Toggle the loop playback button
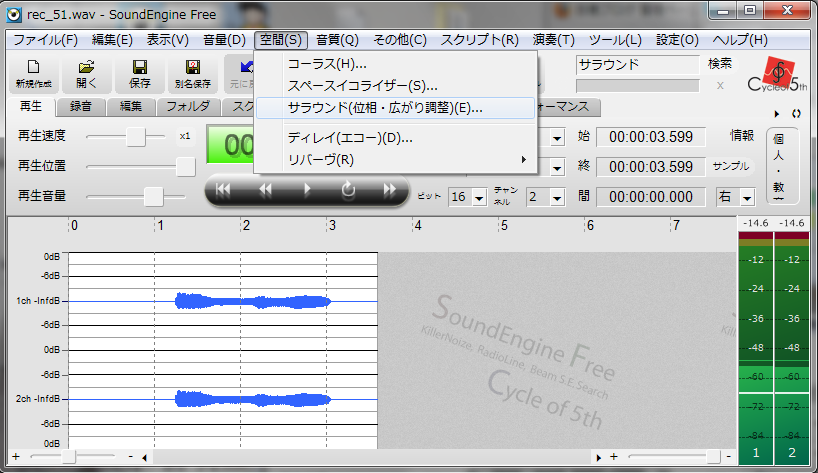Screen dimensions: 818x473 (x=348, y=190)
